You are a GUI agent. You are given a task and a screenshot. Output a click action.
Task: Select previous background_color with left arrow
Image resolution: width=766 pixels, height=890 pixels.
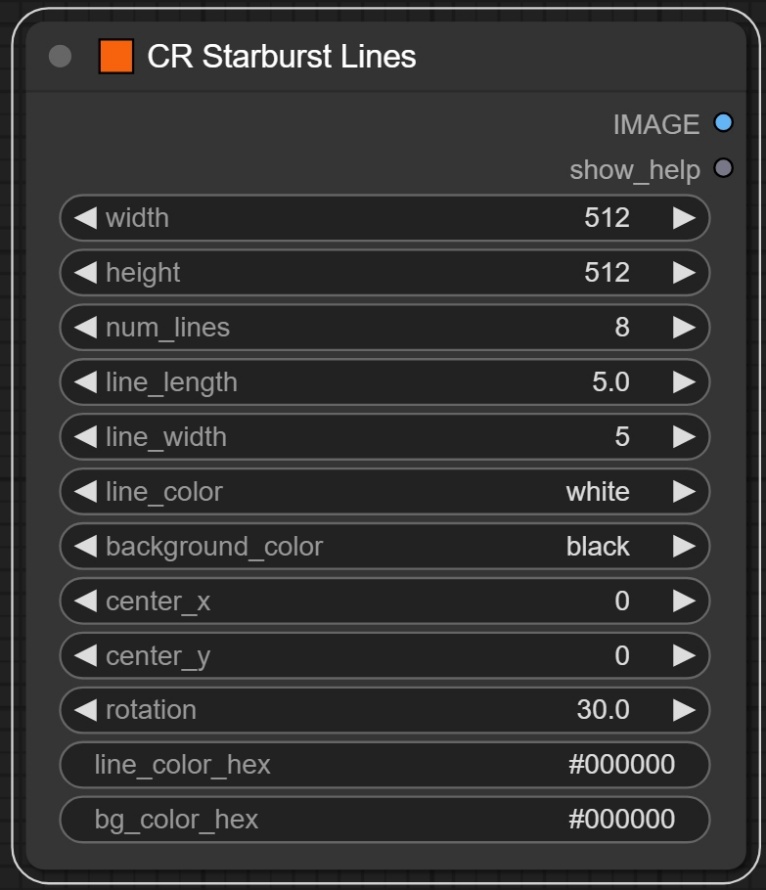click(86, 547)
